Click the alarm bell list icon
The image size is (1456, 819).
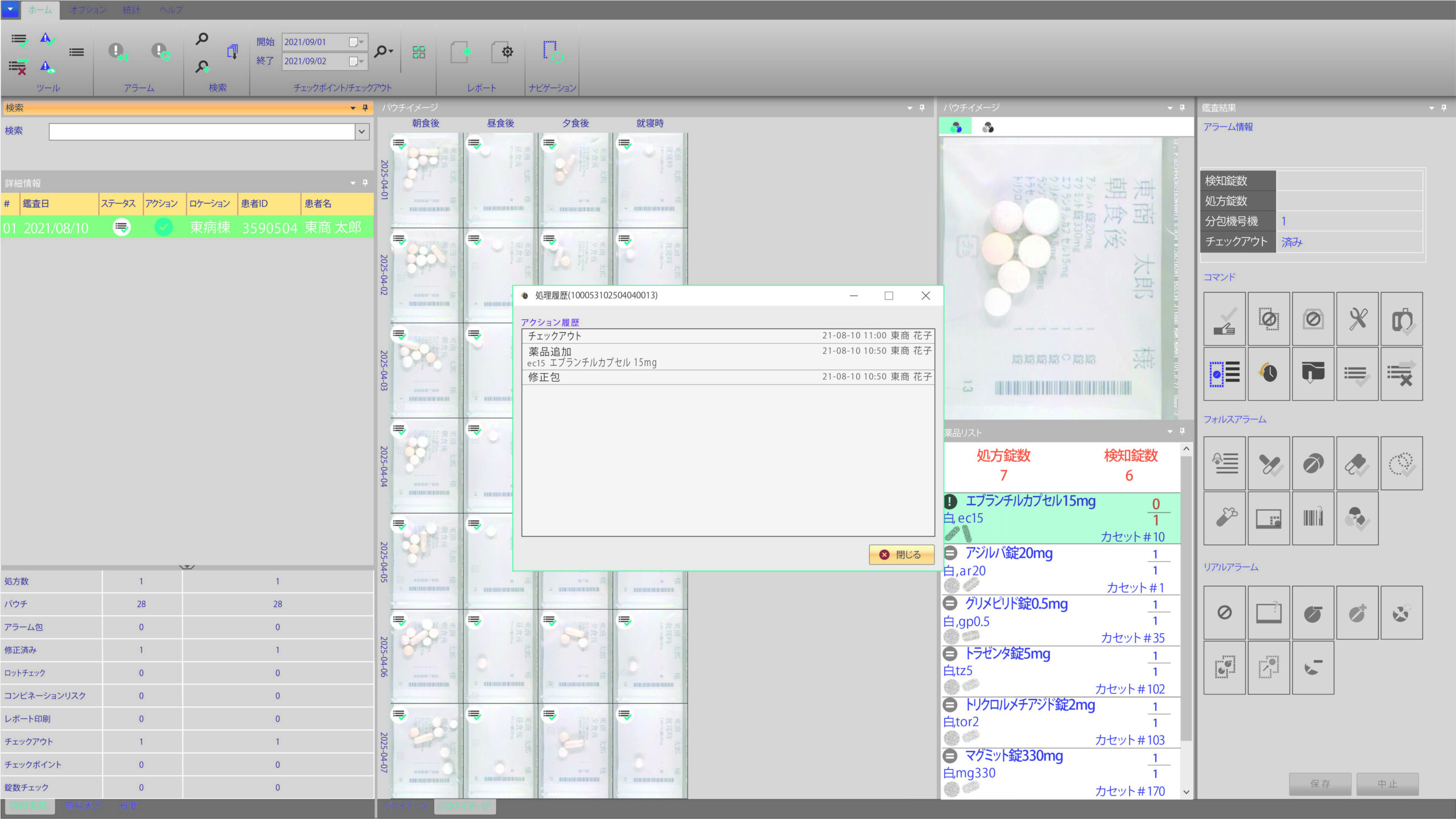click(x=1225, y=464)
